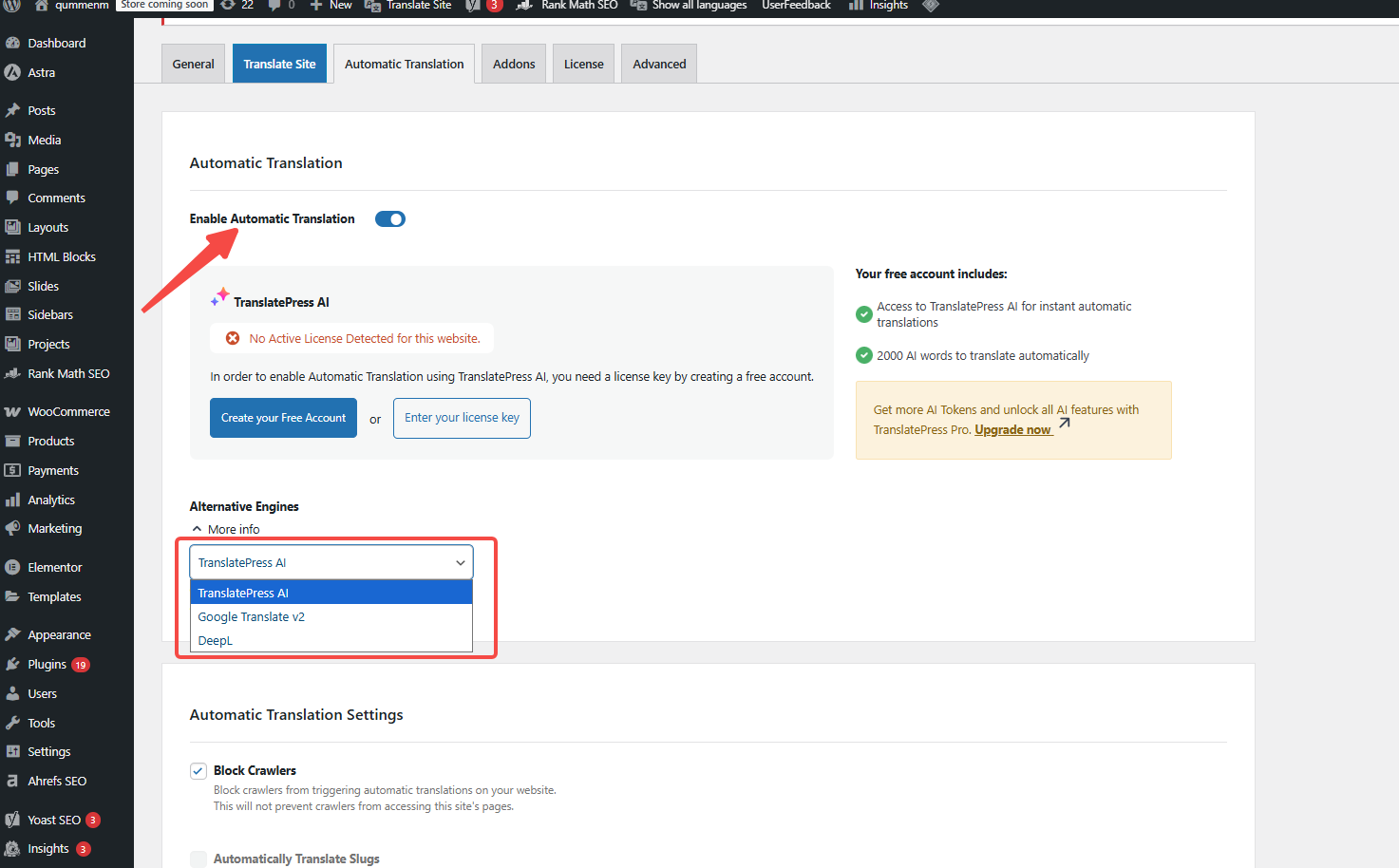Image resolution: width=1399 pixels, height=868 pixels.
Task: Collapse the More info expander
Action: (225, 530)
